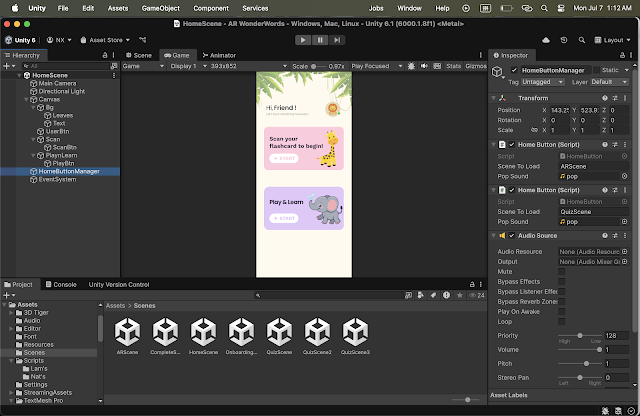Toggle HomeButtonManager active checkbox
This screenshot has width=640, height=416.
click(x=514, y=70)
